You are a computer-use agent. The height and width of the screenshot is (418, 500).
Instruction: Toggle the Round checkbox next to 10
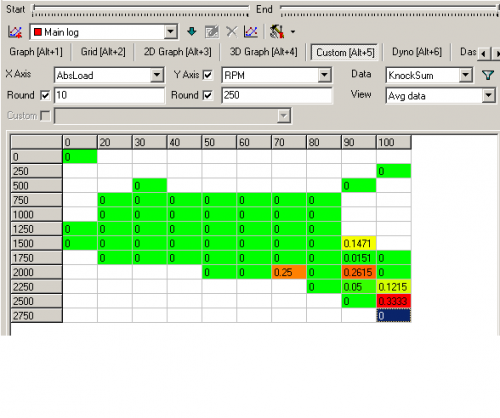click(45, 95)
